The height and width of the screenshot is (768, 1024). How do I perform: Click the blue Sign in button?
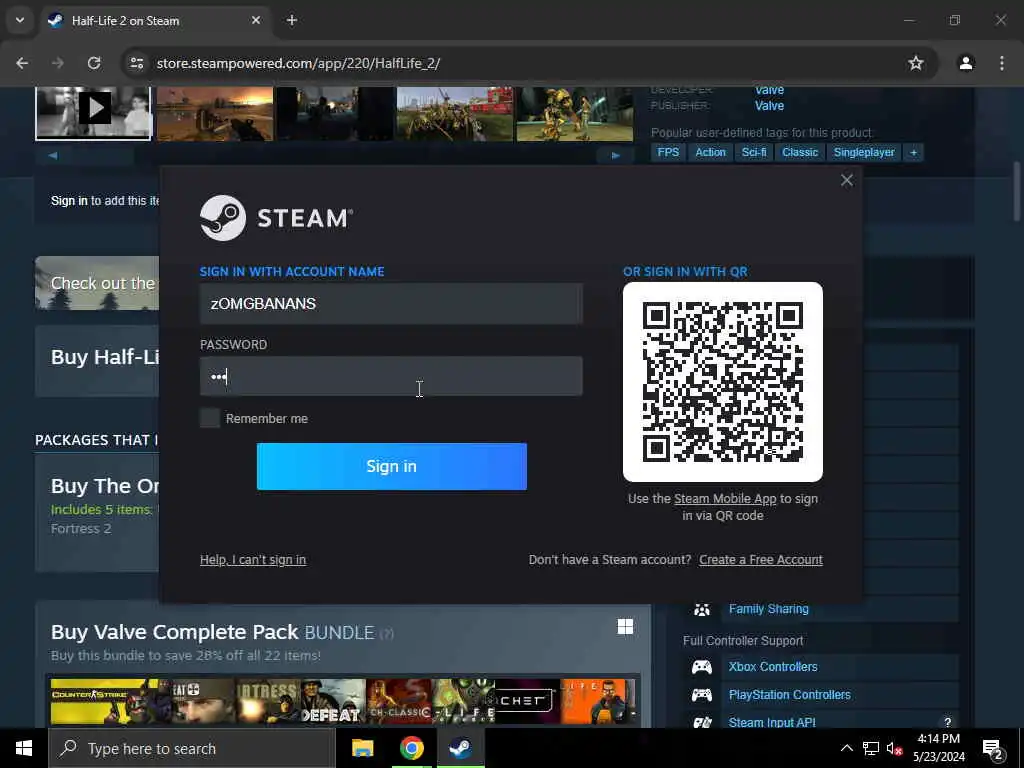point(392,466)
